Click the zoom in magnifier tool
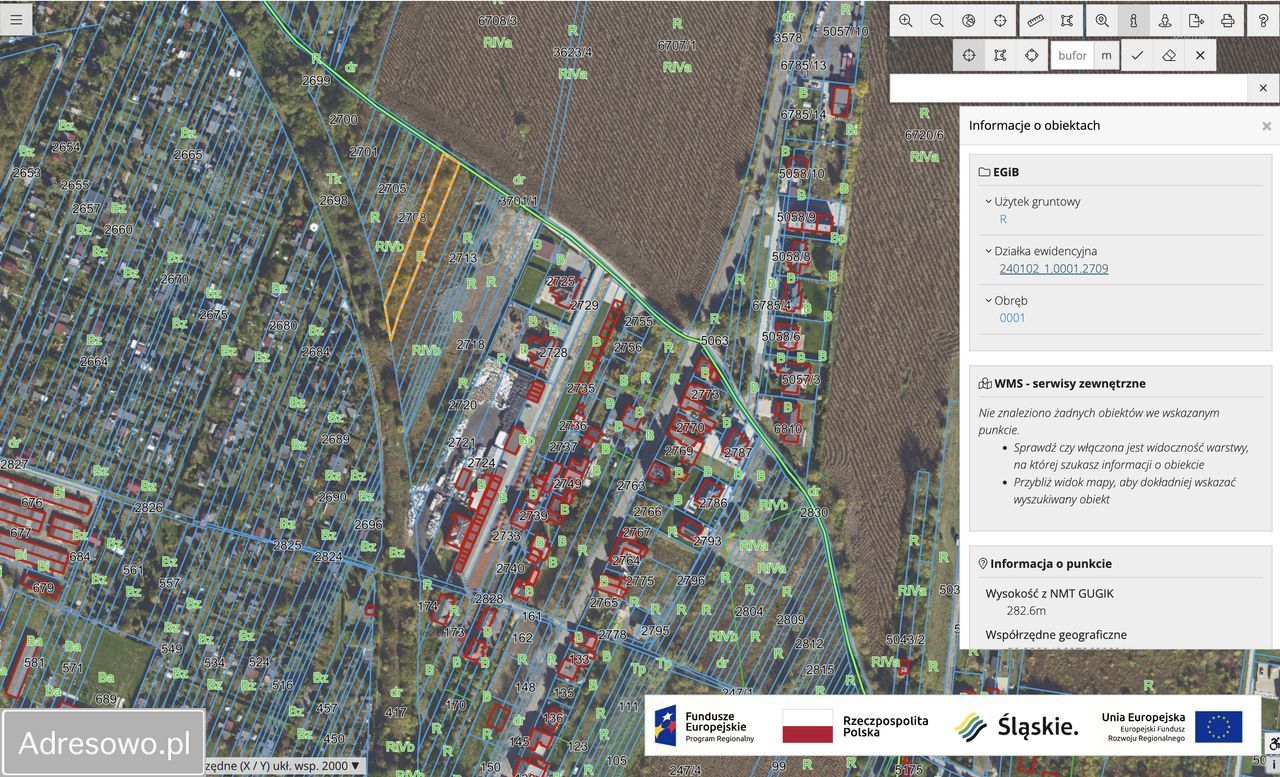Screen dimensions: 1280x777 tap(905, 20)
